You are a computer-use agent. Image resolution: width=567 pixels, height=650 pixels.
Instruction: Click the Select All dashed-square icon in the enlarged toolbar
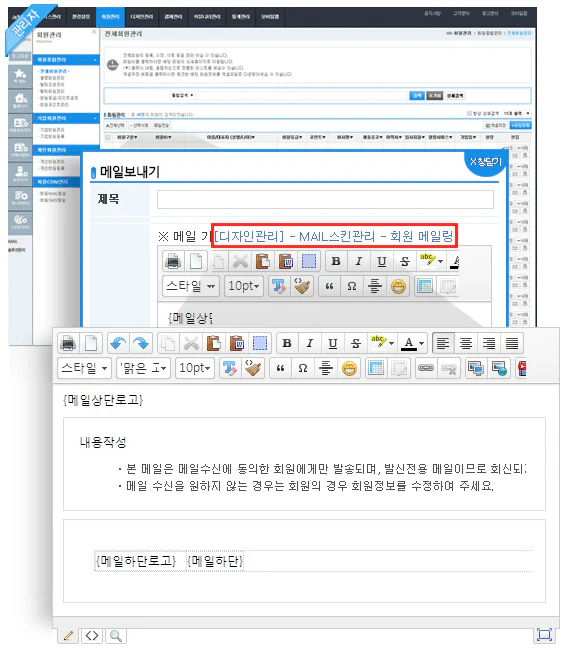(260, 343)
